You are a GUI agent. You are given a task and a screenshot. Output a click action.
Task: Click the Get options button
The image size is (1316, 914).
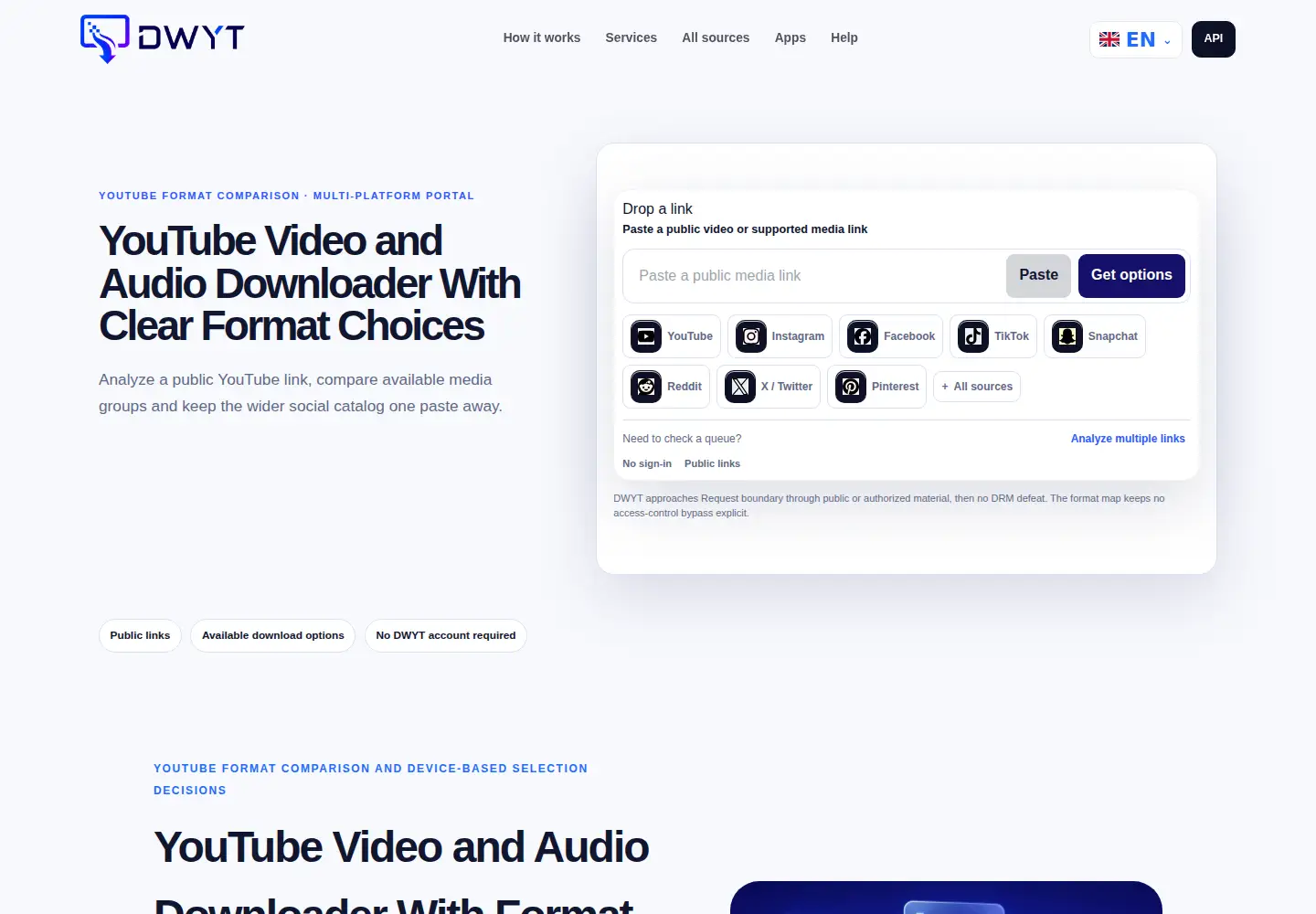click(x=1131, y=276)
